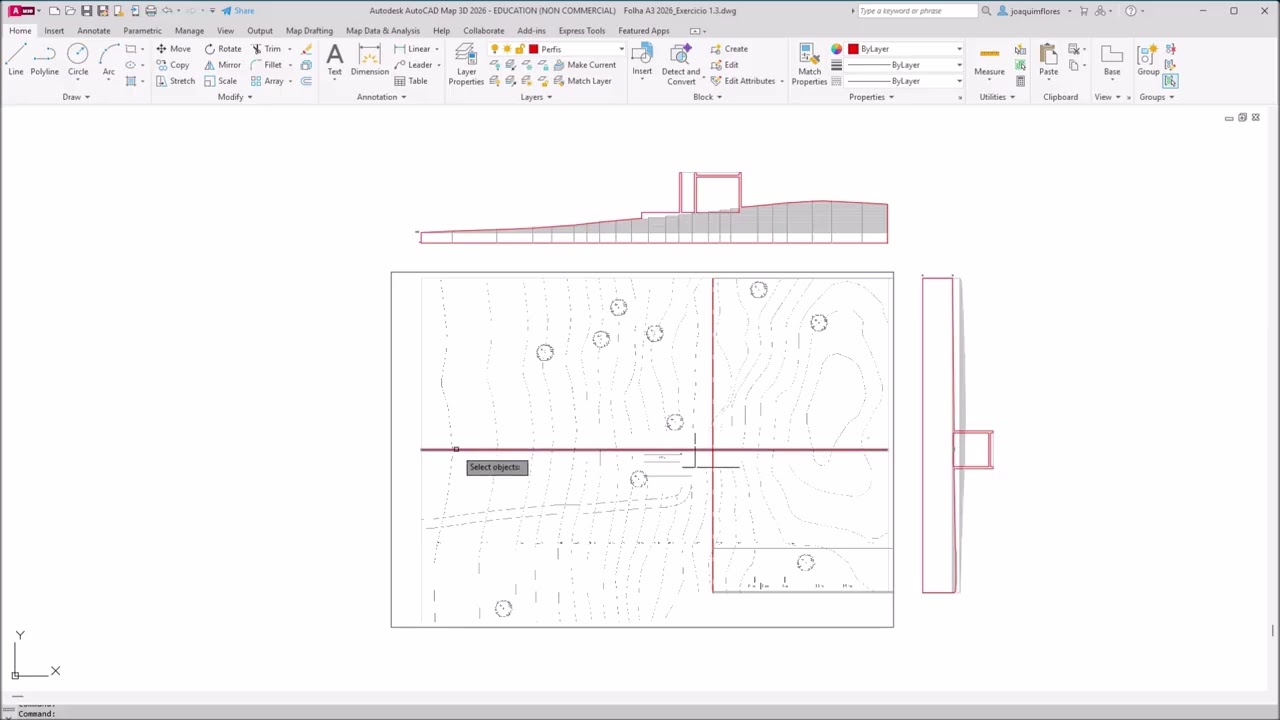Open the Express Tools tab
The height and width of the screenshot is (720, 1280).
point(582,31)
